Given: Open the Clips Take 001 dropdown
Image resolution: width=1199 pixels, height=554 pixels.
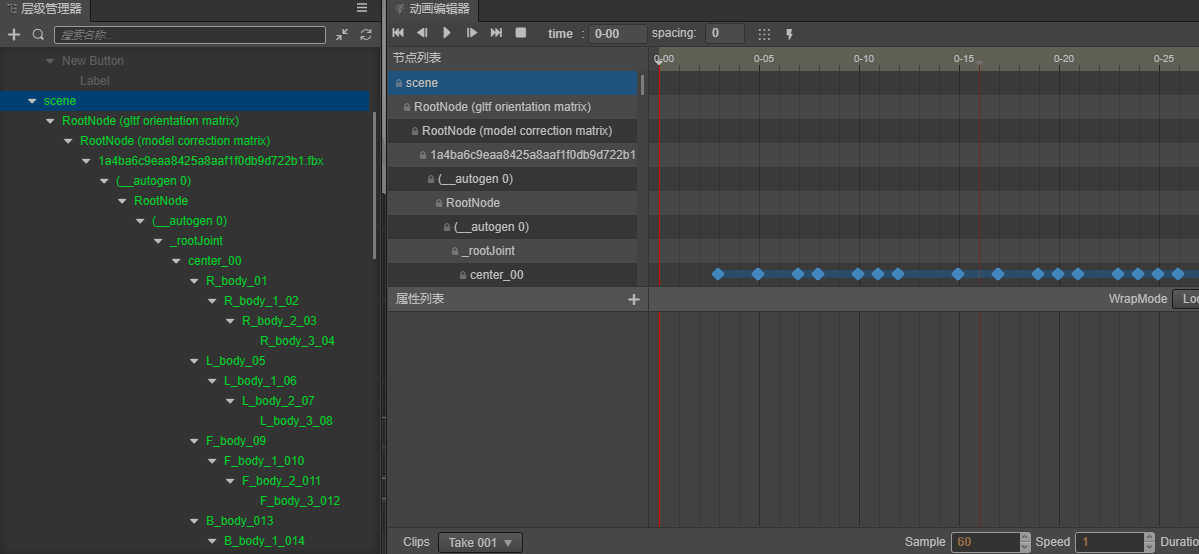Looking at the screenshot, I should pyautogui.click(x=480, y=543).
